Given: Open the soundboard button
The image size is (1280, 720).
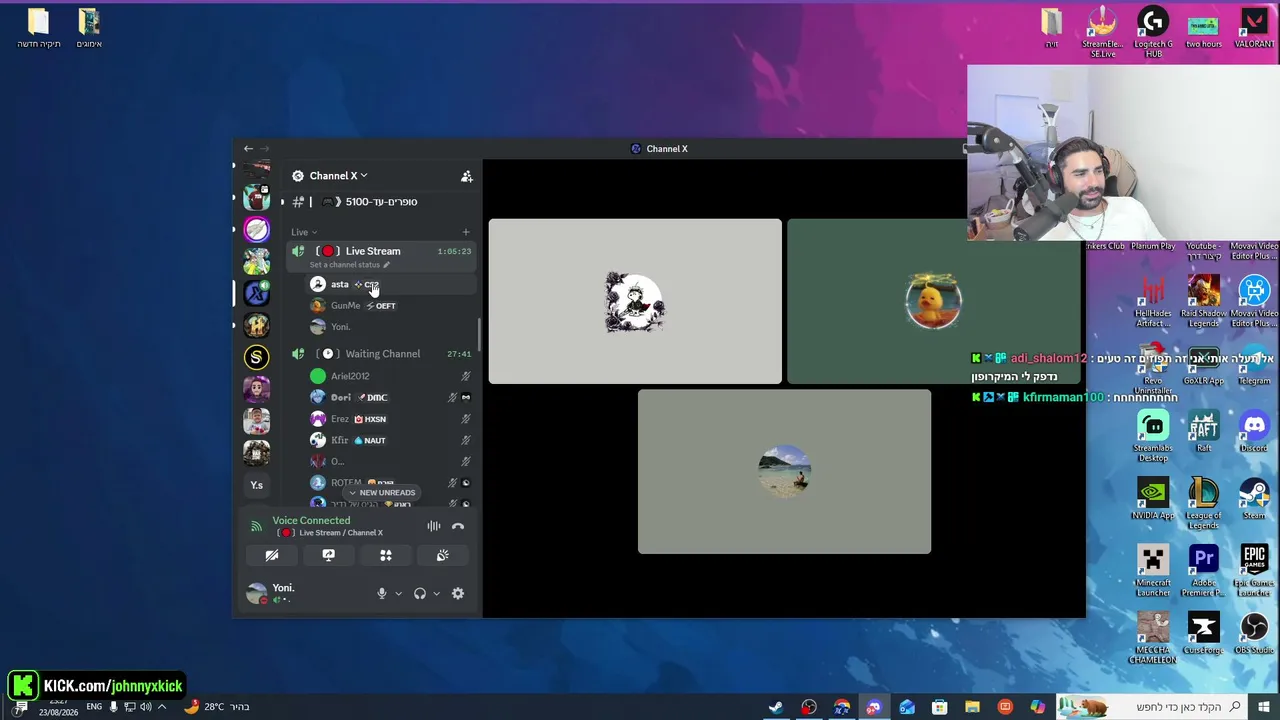Looking at the screenshot, I should (443, 556).
